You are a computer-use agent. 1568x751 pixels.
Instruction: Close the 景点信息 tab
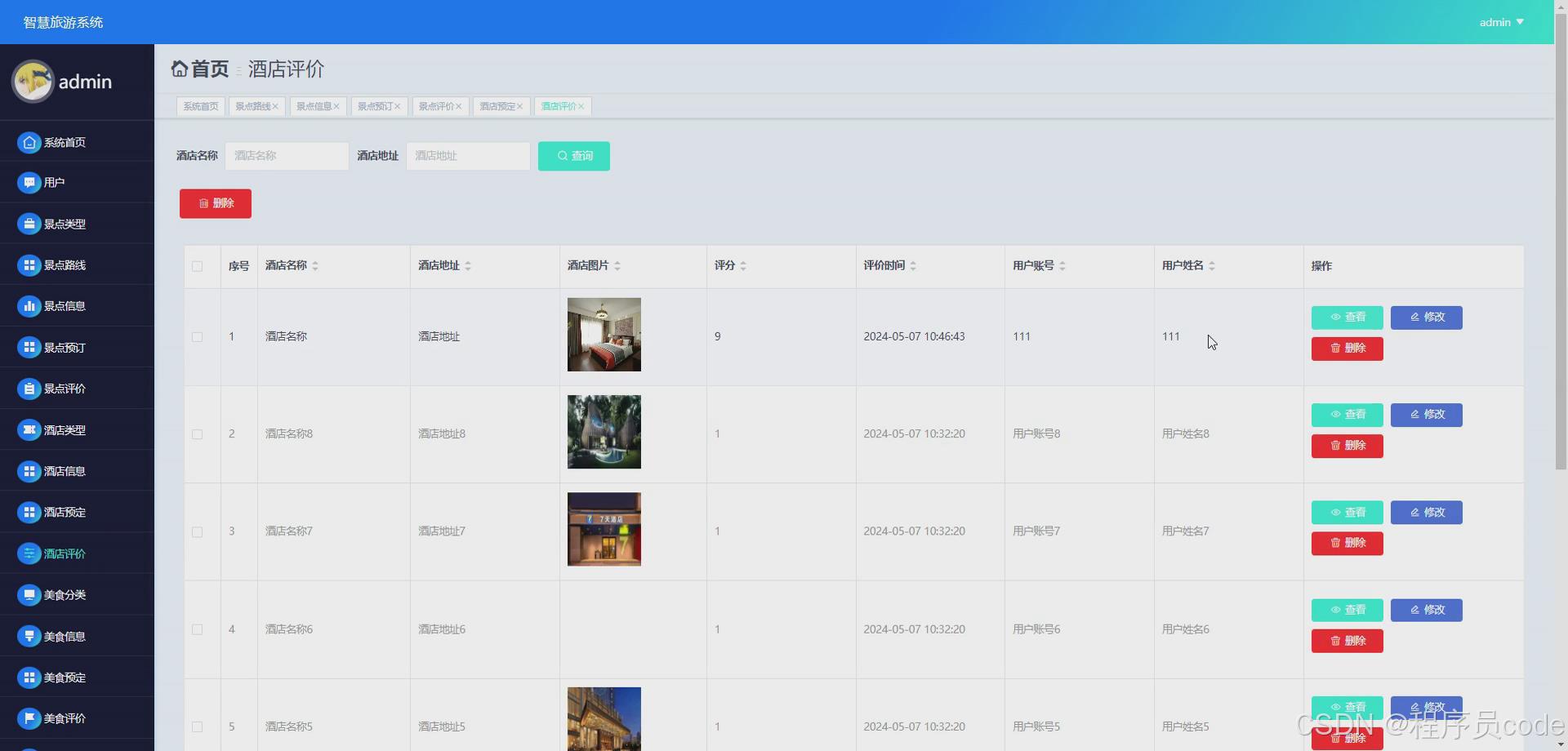(336, 106)
